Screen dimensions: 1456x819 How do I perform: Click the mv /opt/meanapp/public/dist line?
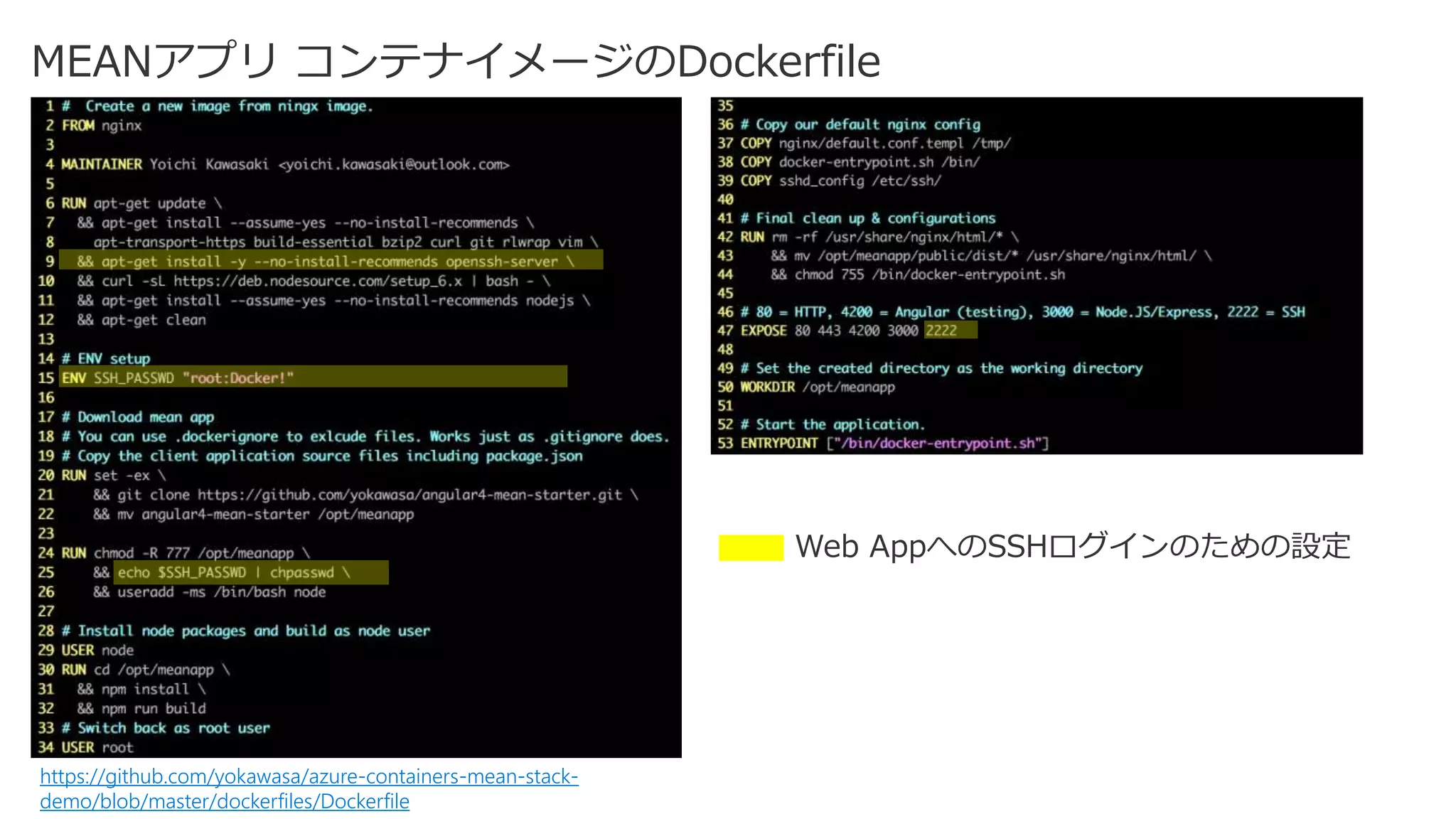point(991,256)
